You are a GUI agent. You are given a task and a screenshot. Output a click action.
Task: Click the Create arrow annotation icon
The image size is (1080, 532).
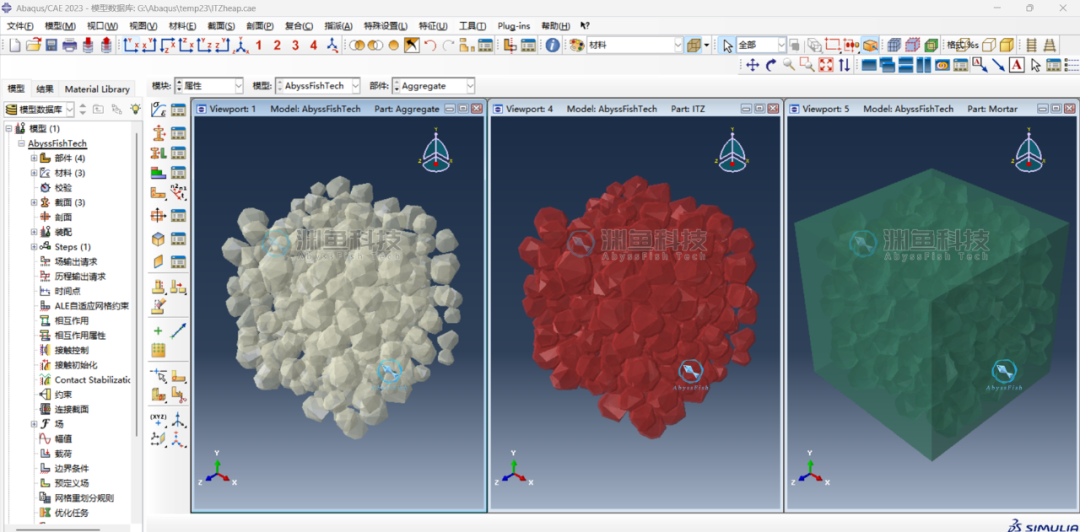point(998,65)
